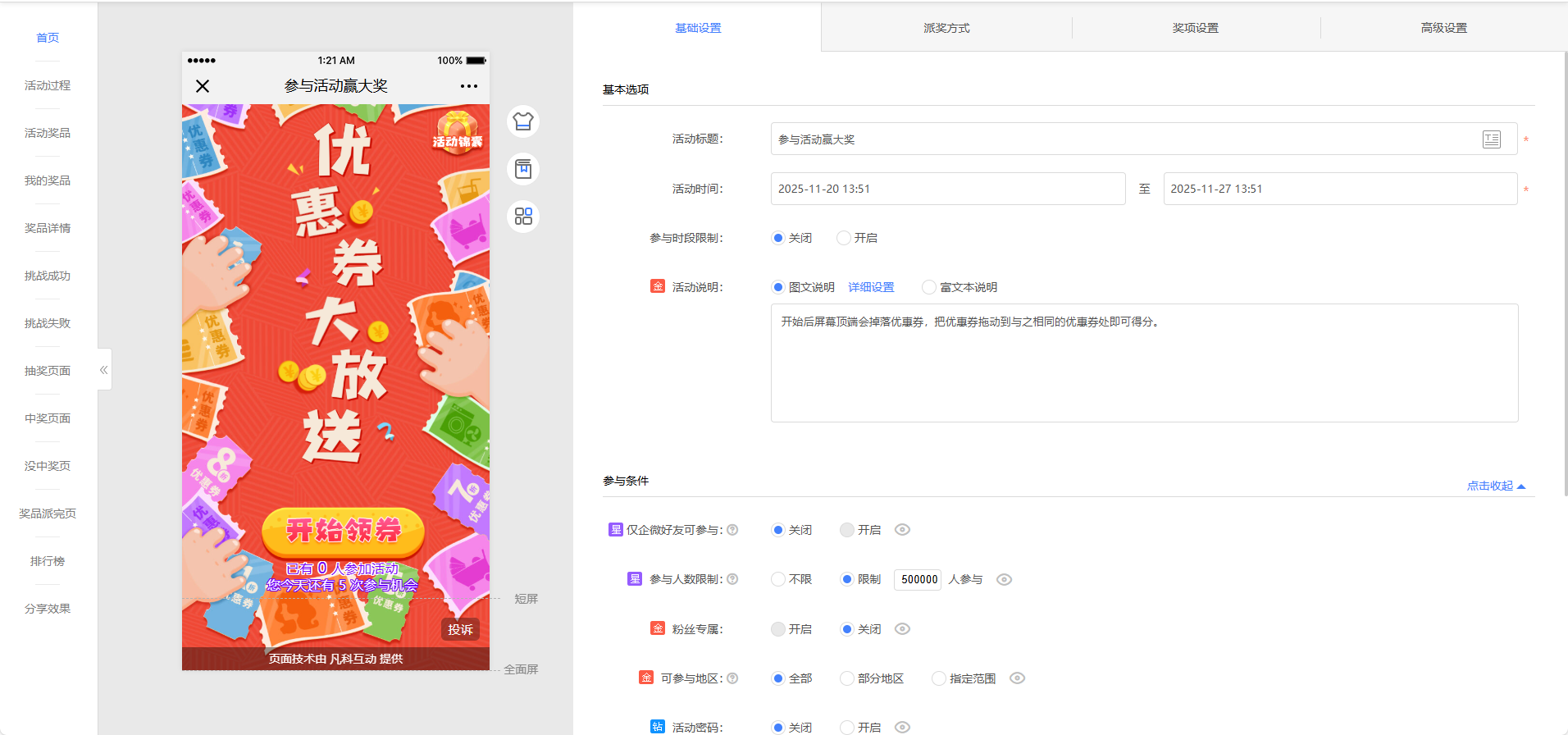The height and width of the screenshot is (735, 1568).
Task: Click the text template icon in title field
Action: (1491, 139)
